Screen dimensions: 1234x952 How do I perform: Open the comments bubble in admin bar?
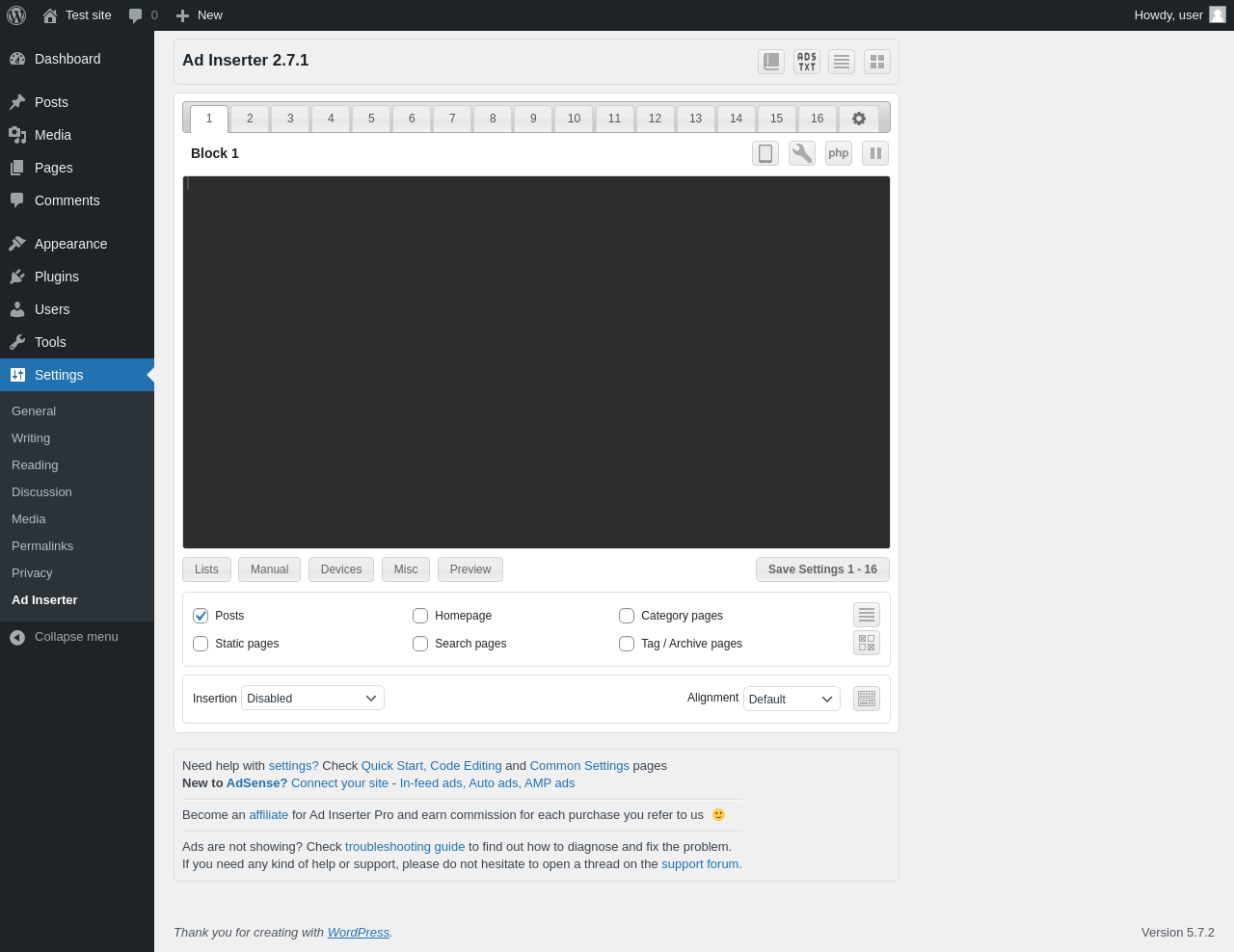[x=143, y=15]
